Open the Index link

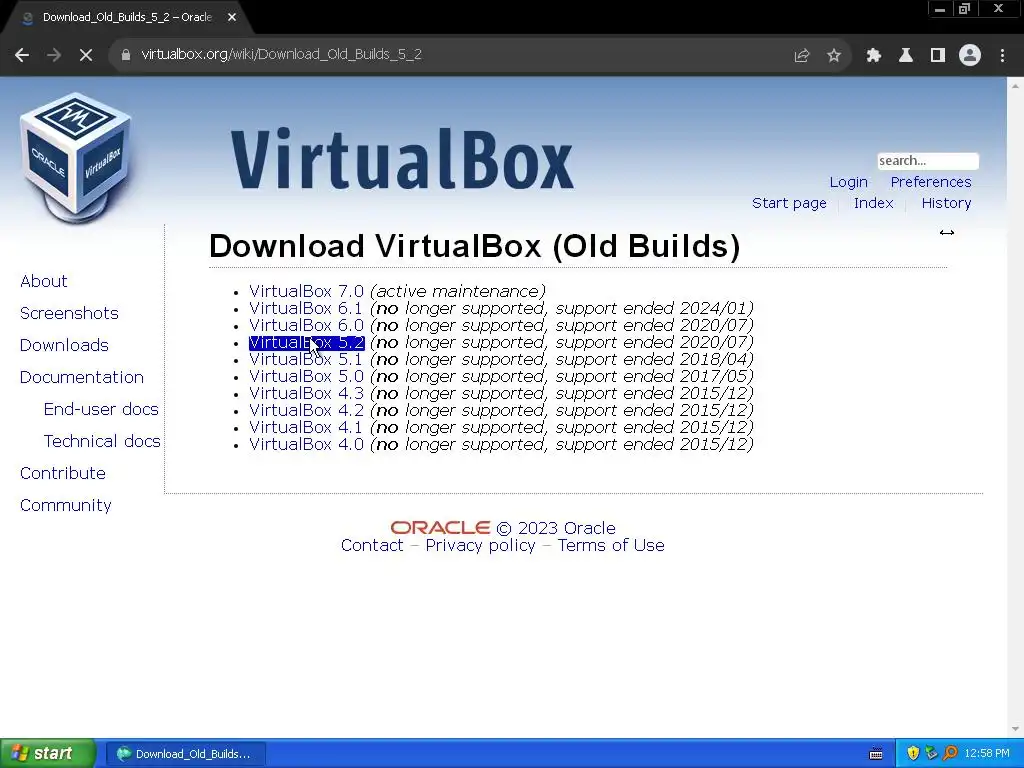click(873, 203)
